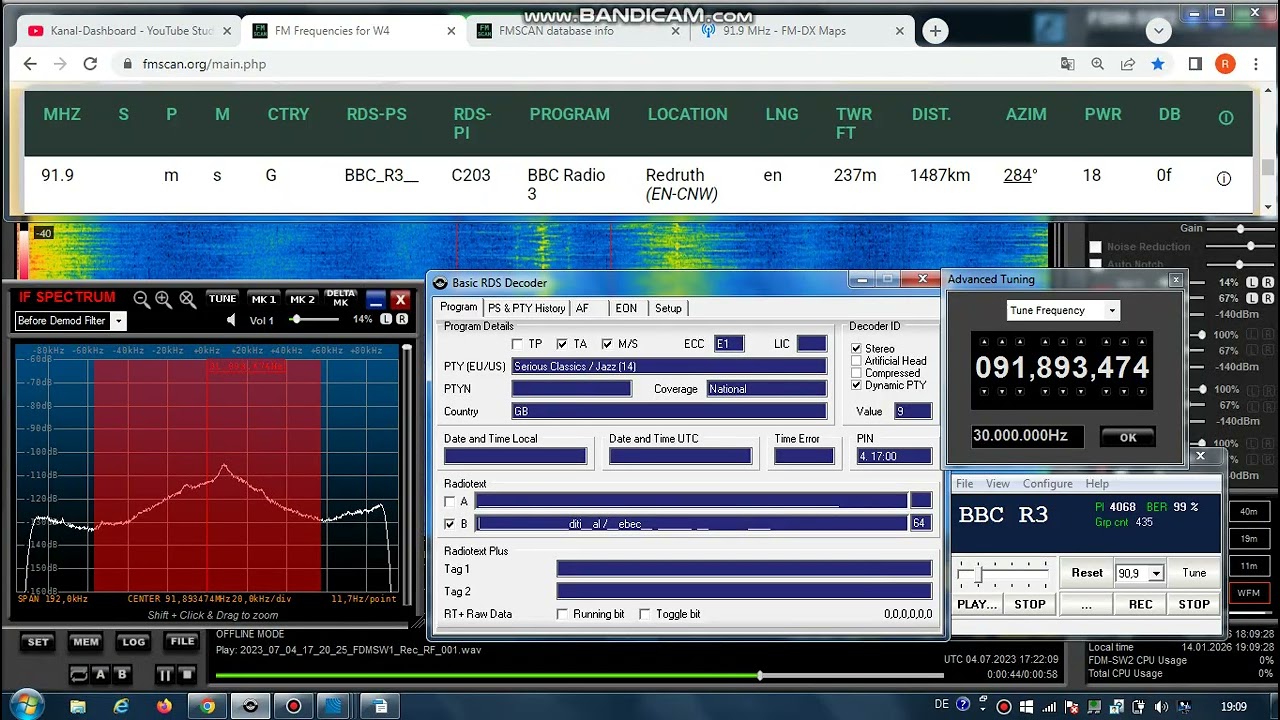Open the File menu in RDS window

point(964,484)
